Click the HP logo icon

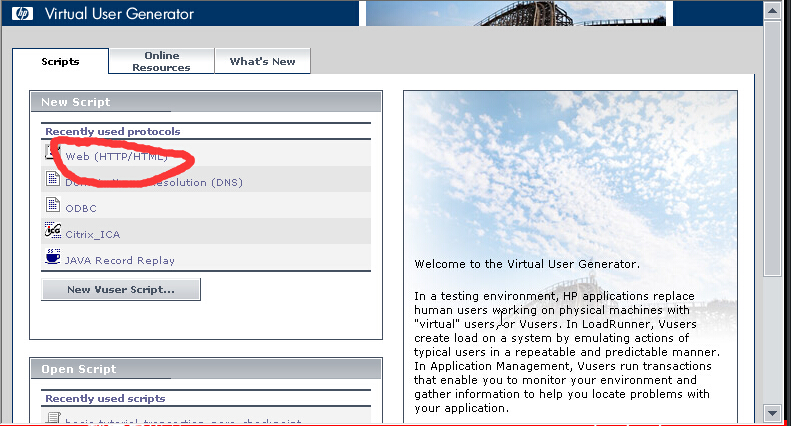[x=22, y=13]
